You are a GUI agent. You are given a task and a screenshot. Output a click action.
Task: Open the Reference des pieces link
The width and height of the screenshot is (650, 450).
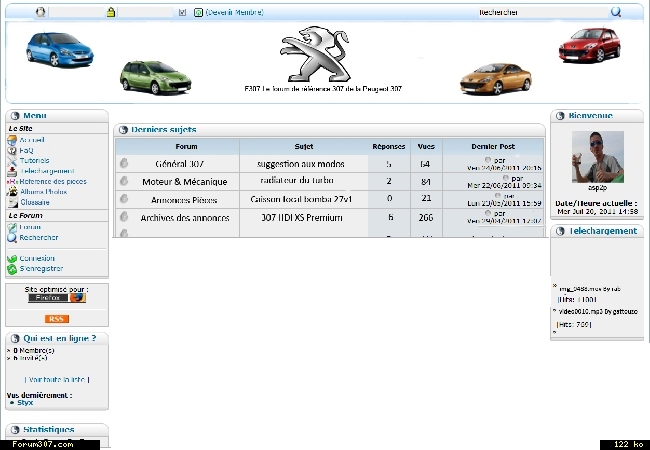click(53, 181)
